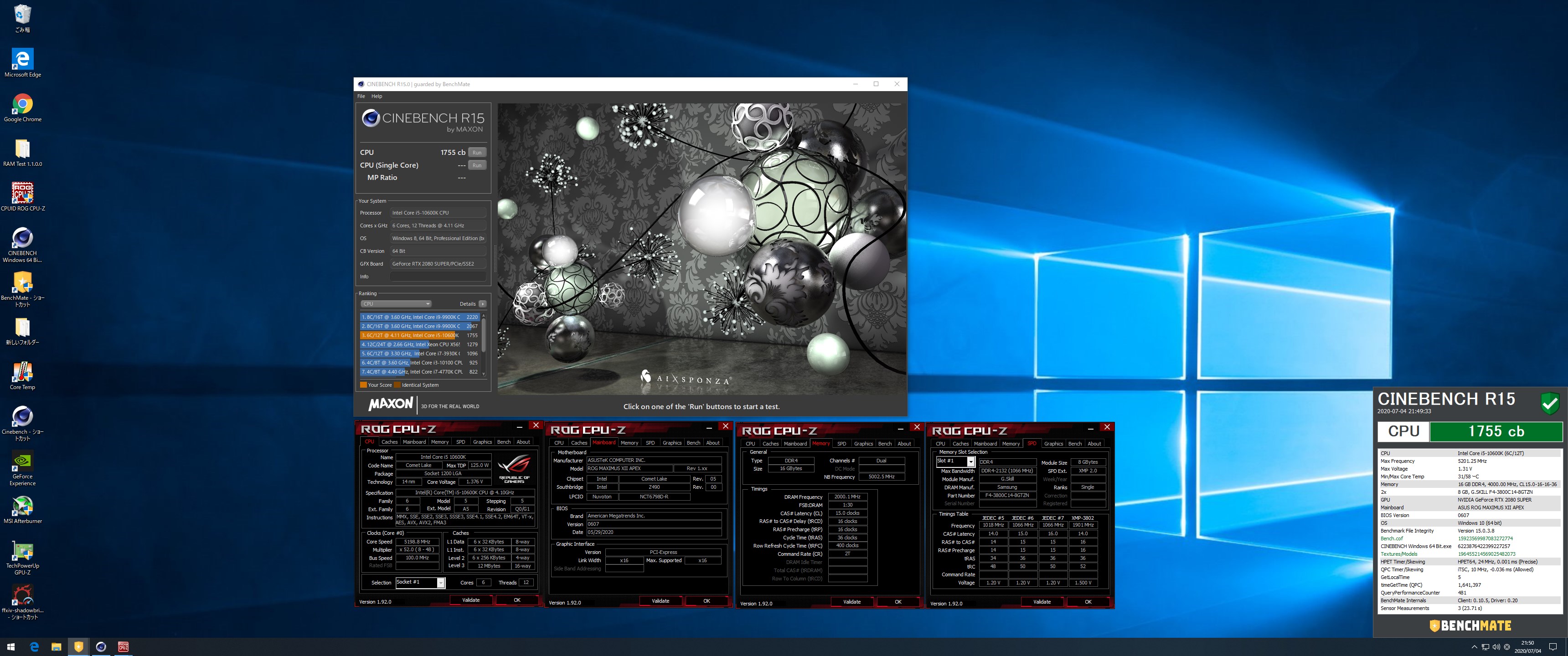Screen dimensions: 1568x656
Task: Select ffxiv-shadowbringers shortcut desktop icon
Action: pos(22,602)
